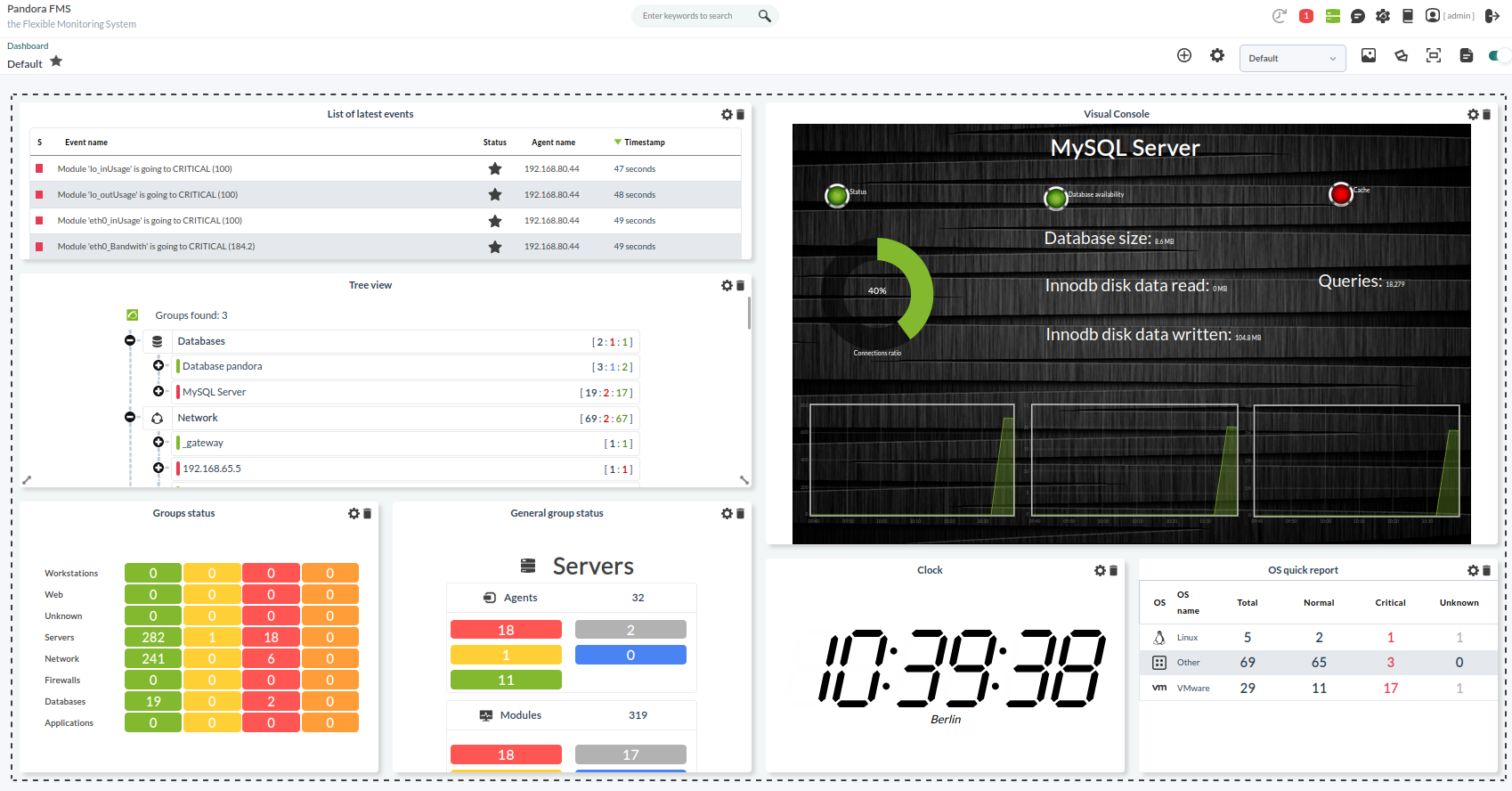Focus the keyword search field

(696, 16)
